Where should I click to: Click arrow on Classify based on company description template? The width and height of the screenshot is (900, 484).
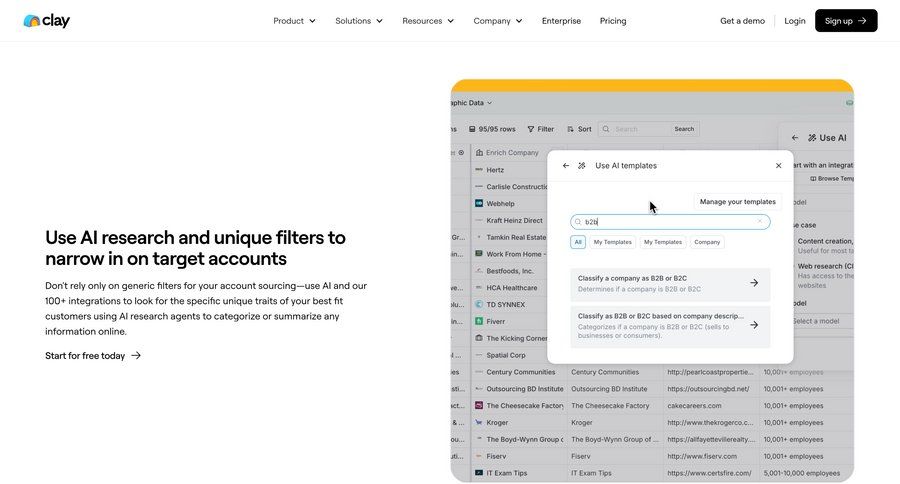[754, 325]
